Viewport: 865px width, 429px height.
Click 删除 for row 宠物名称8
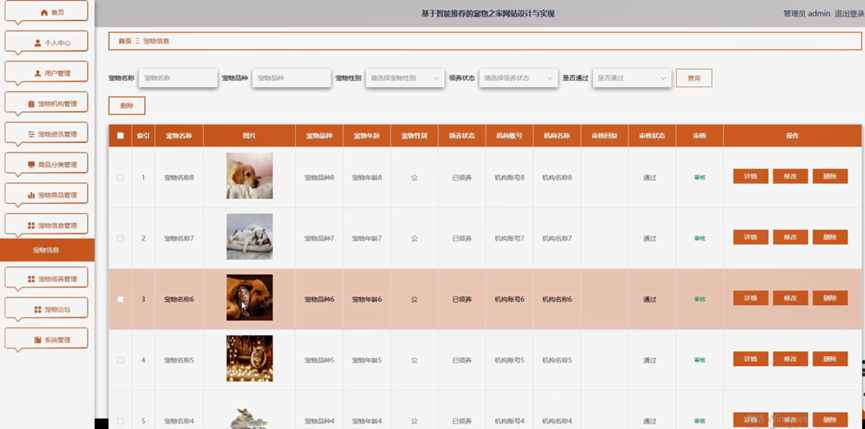(x=830, y=176)
